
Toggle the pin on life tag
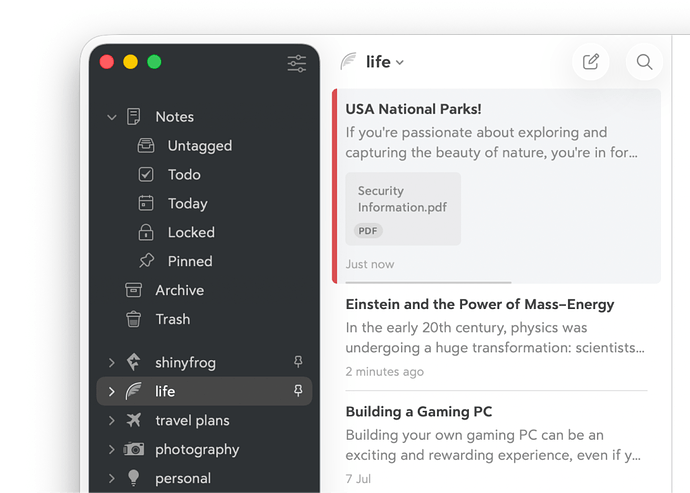point(298,392)
